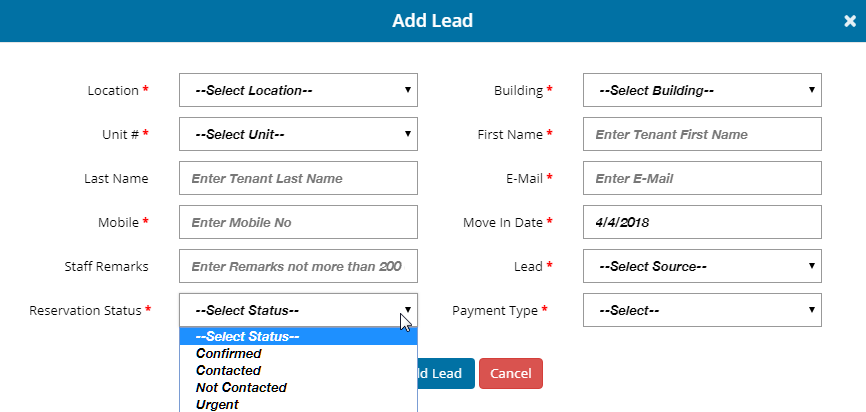Screen dimensions: 866x412
Task: Choose Contacted from status list
Action: (298, 371)
